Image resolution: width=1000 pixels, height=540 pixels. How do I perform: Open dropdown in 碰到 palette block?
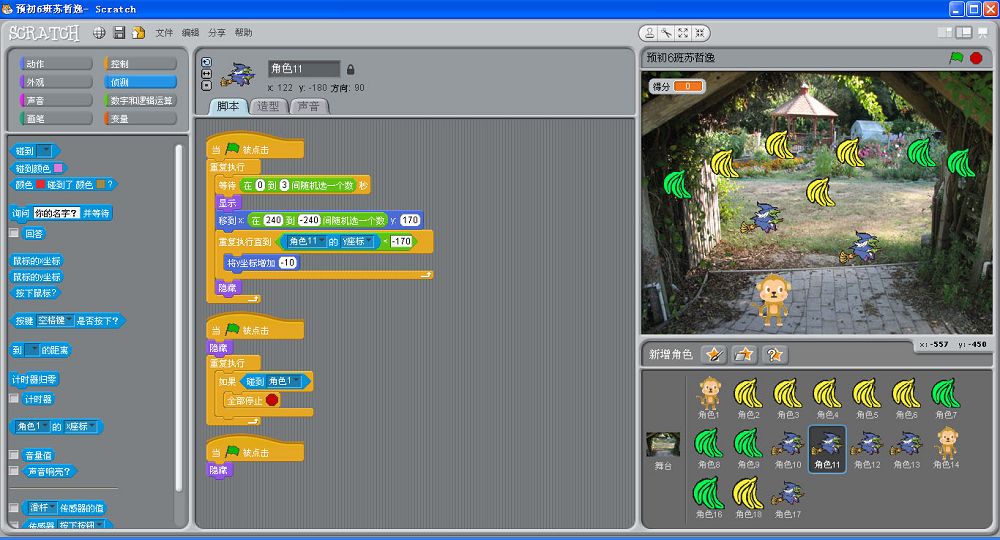click(44, 151)
